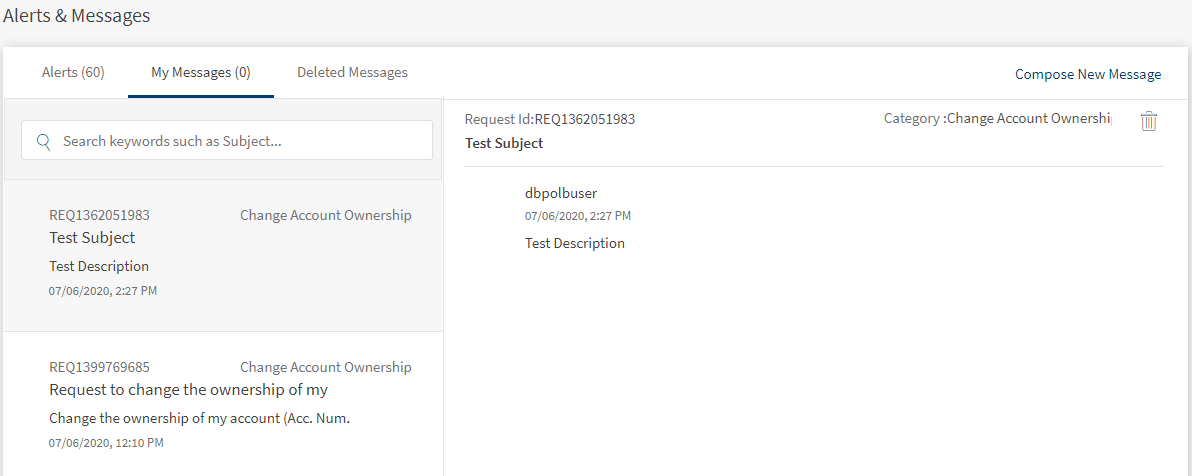Click the 07/06/2020, 12:10 PM timestamp
Image resolution: width=1192 pixels, height=476 pixels.
pos(106,442)
